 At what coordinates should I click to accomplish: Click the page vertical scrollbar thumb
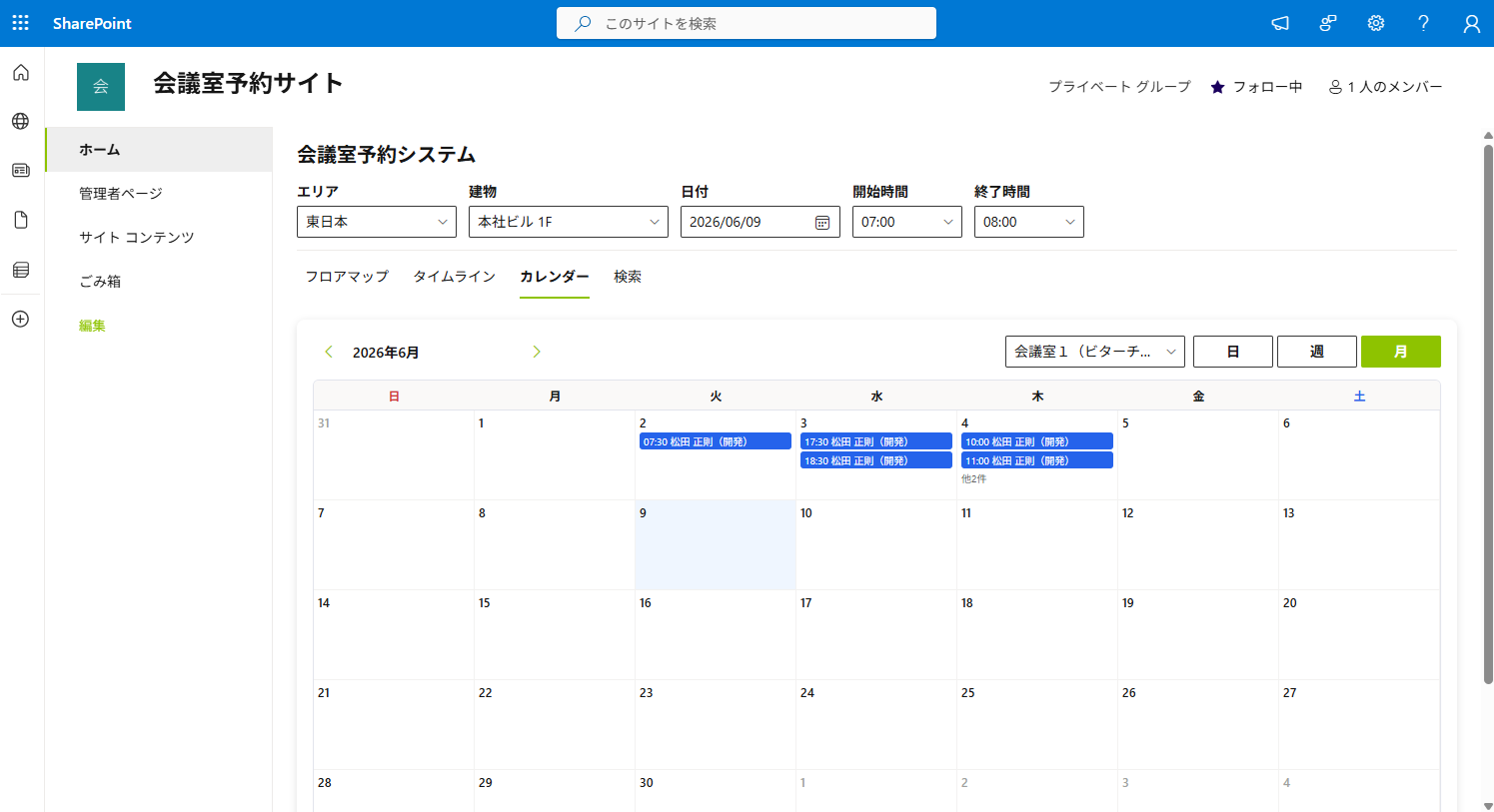(x=1488, y=414)
